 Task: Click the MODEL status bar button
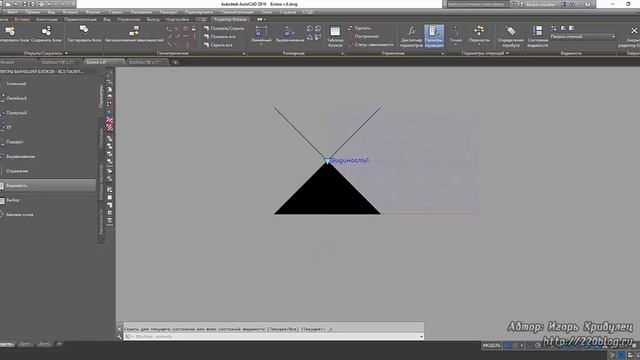(x=491, y=345)
